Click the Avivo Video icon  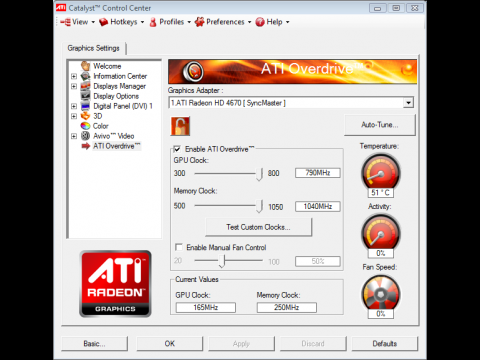point(86,136)
